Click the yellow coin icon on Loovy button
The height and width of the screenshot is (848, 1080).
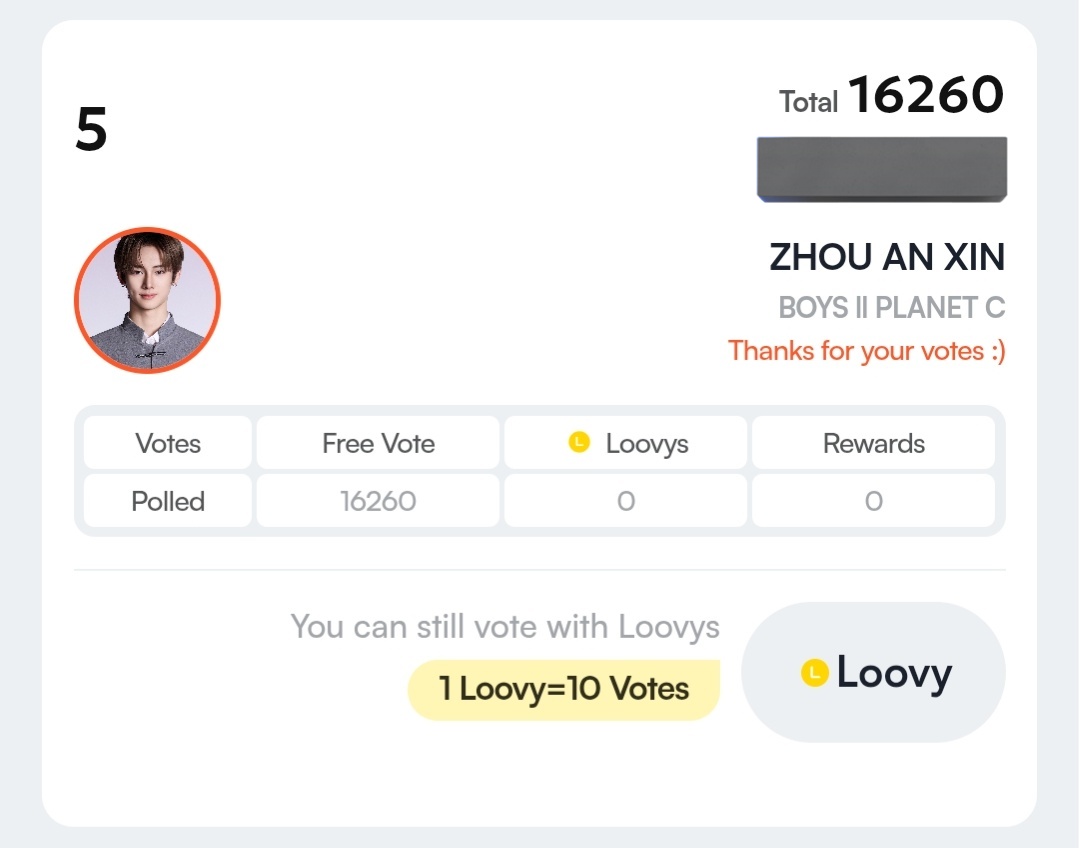click(815, 673)
